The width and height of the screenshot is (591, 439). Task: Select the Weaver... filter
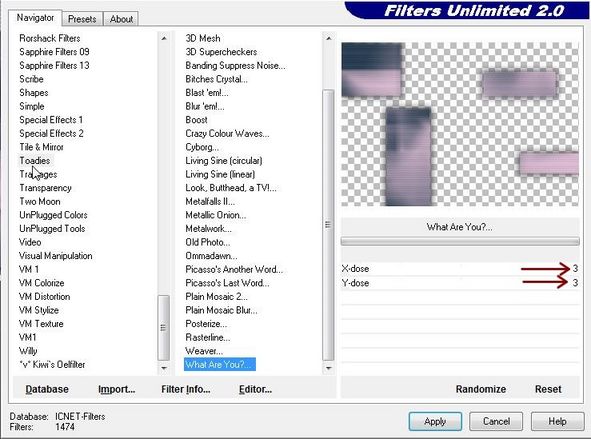pos(204,351)
